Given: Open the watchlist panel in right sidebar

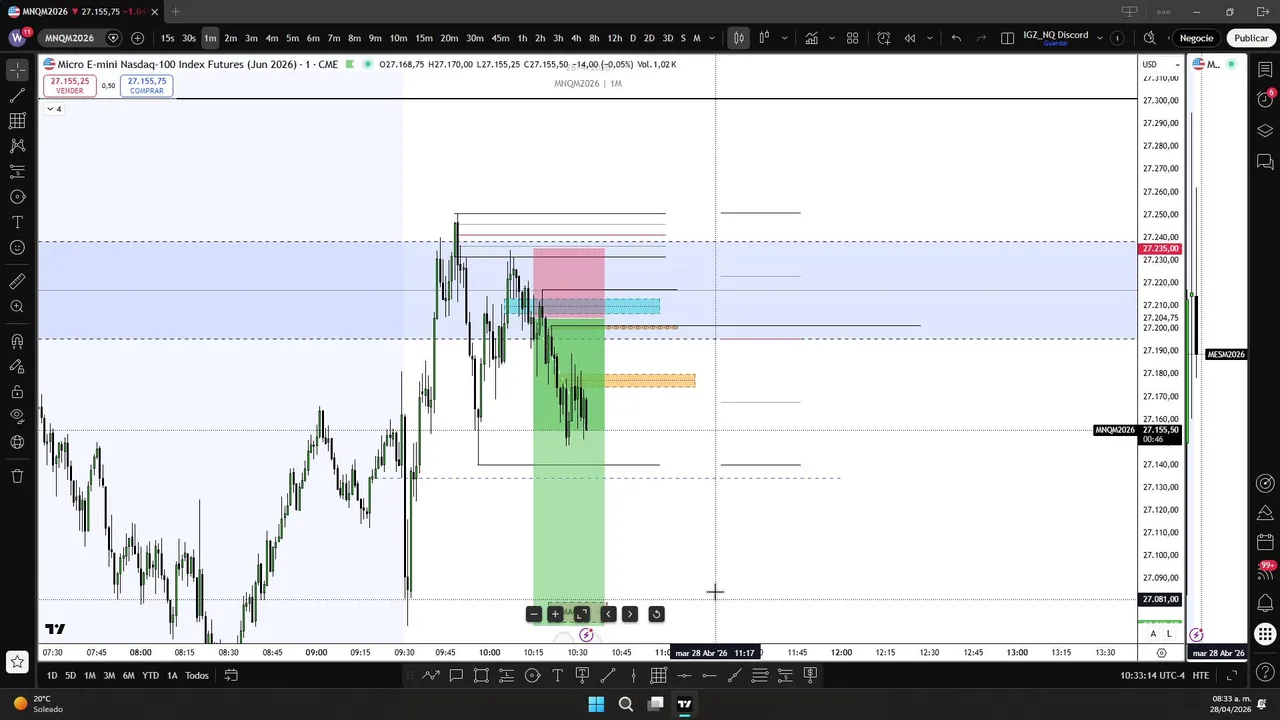Looking at the screenshot, I should coord(1265,70).
